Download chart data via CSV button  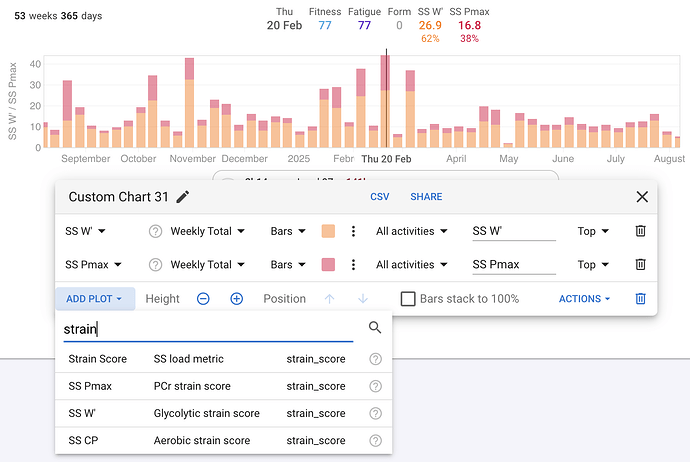[380, 197]
